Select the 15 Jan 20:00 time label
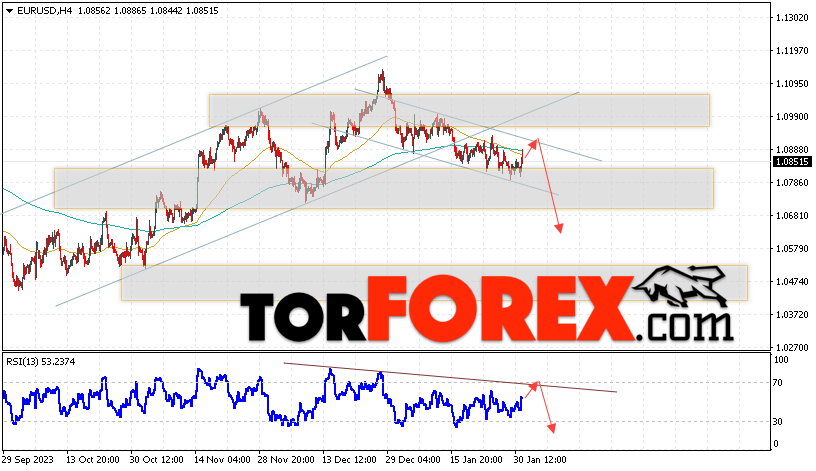816x471 pixels. [477, 460]
